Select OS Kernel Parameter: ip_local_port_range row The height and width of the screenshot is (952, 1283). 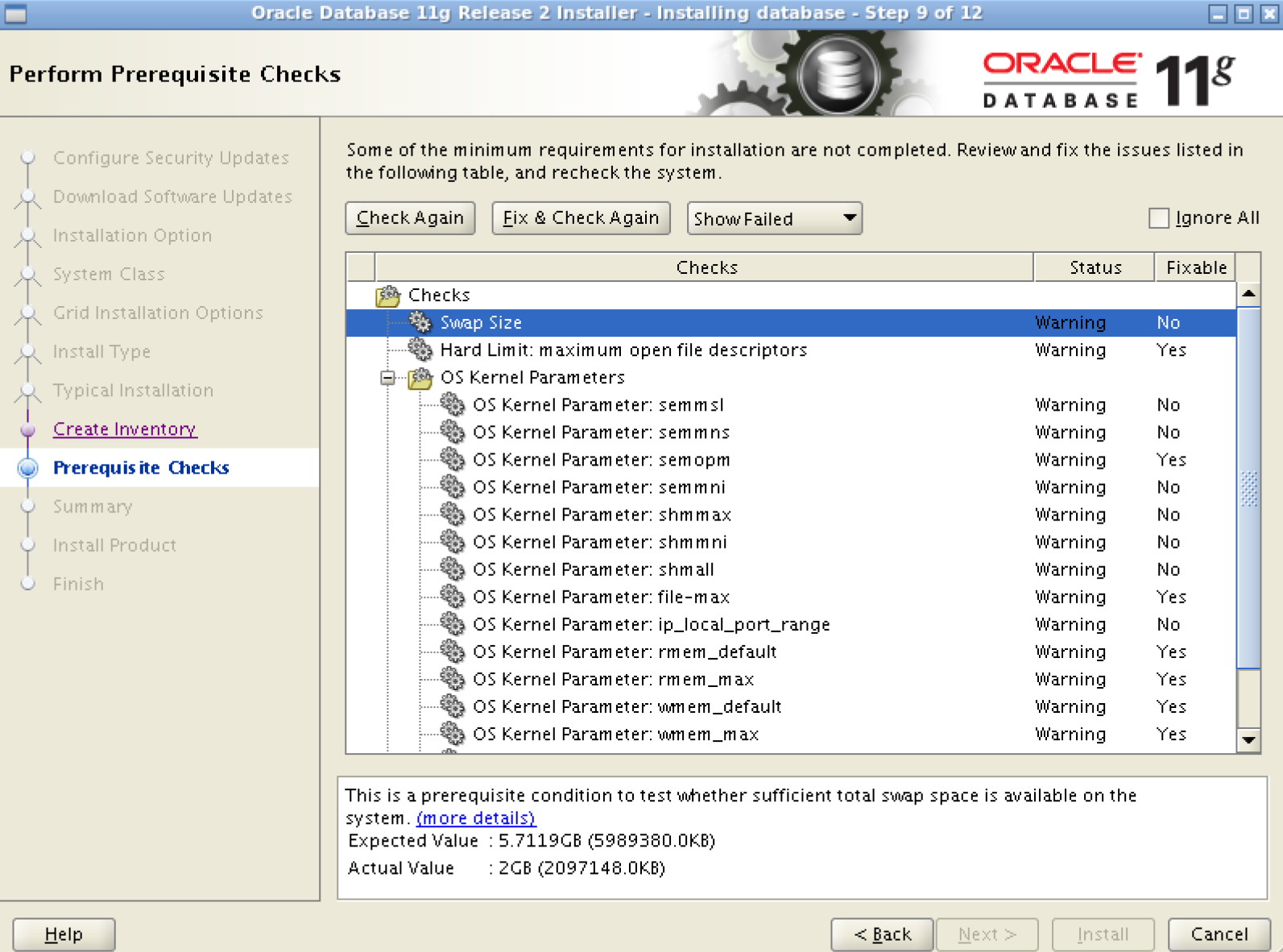(x=791, y=623)
